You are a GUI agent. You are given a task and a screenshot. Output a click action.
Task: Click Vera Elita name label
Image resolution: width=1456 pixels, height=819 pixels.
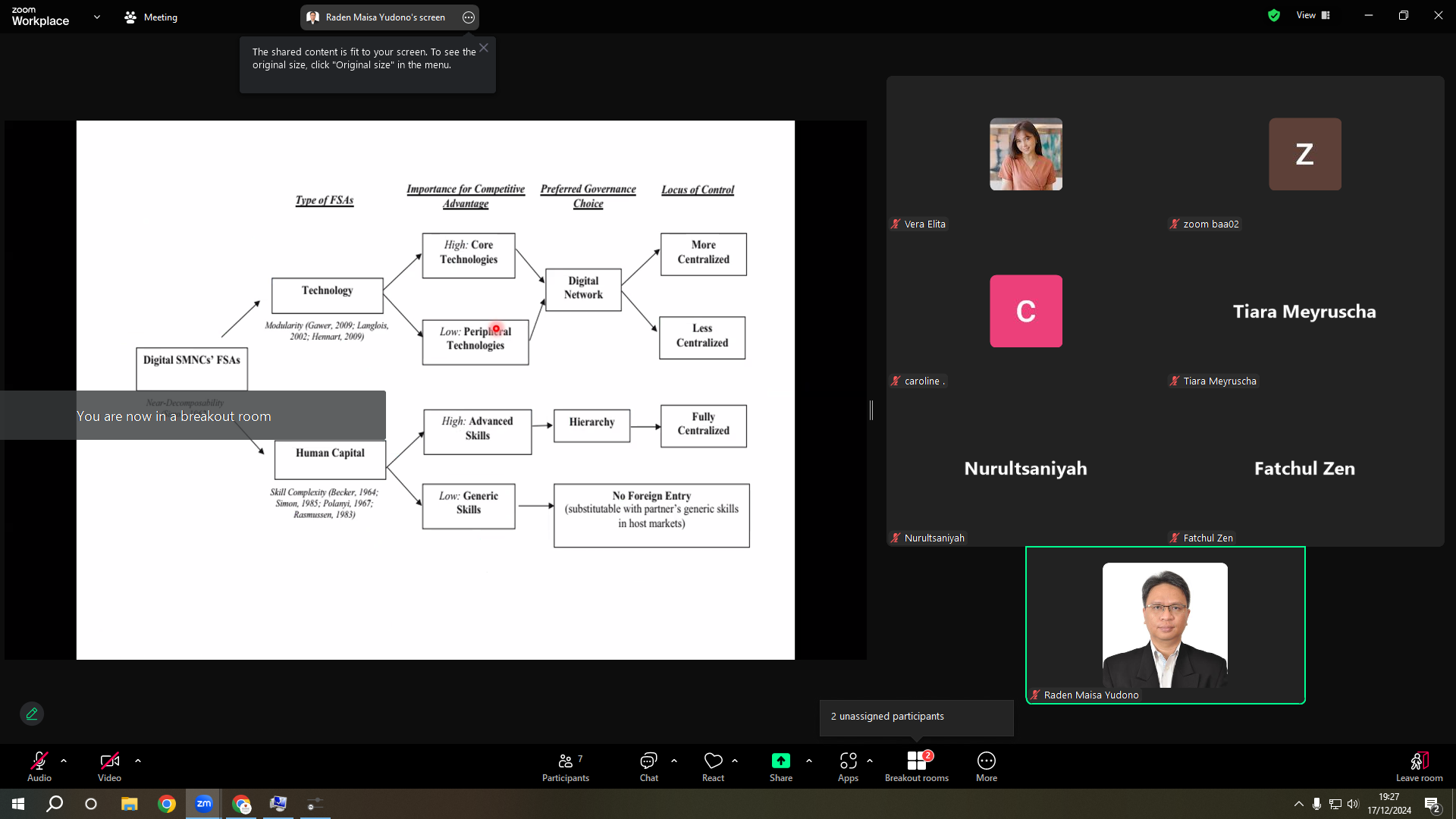[x=925, y=224]
